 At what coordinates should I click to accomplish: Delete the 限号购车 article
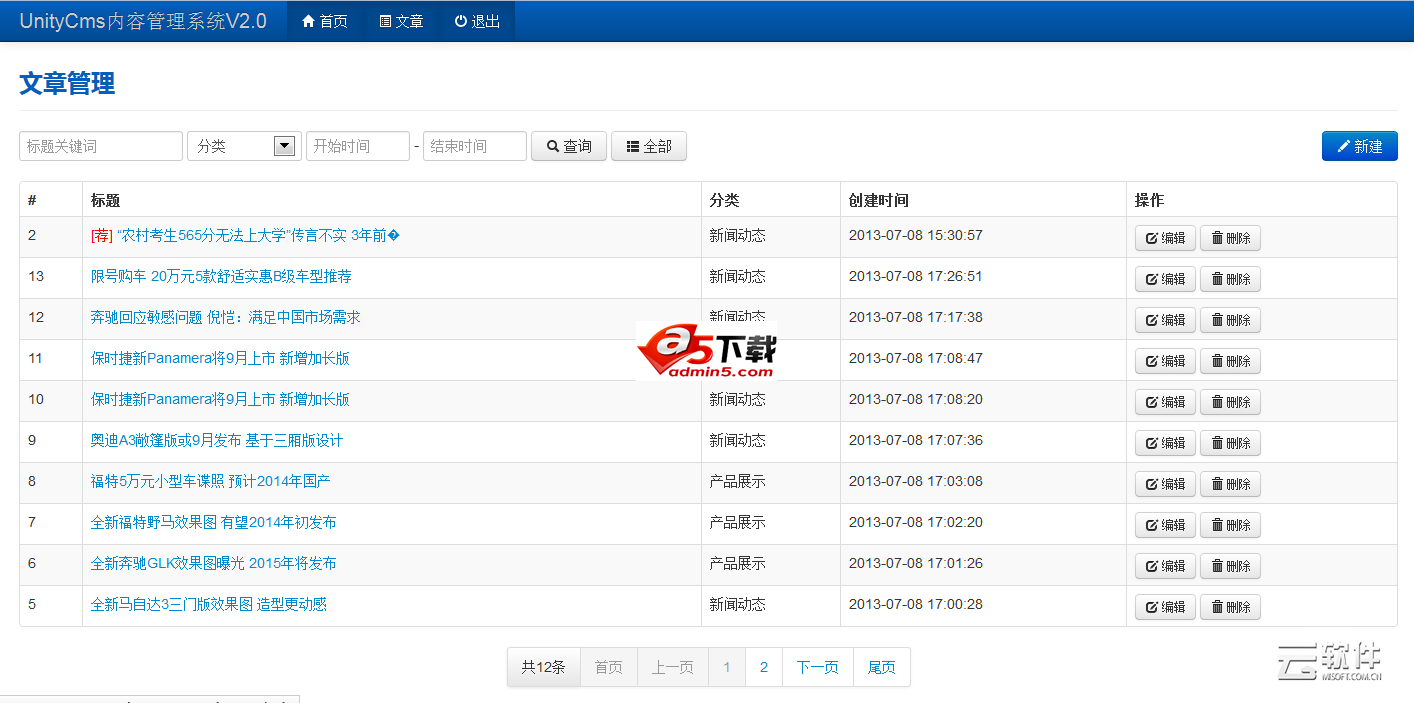click(1230, 279)
